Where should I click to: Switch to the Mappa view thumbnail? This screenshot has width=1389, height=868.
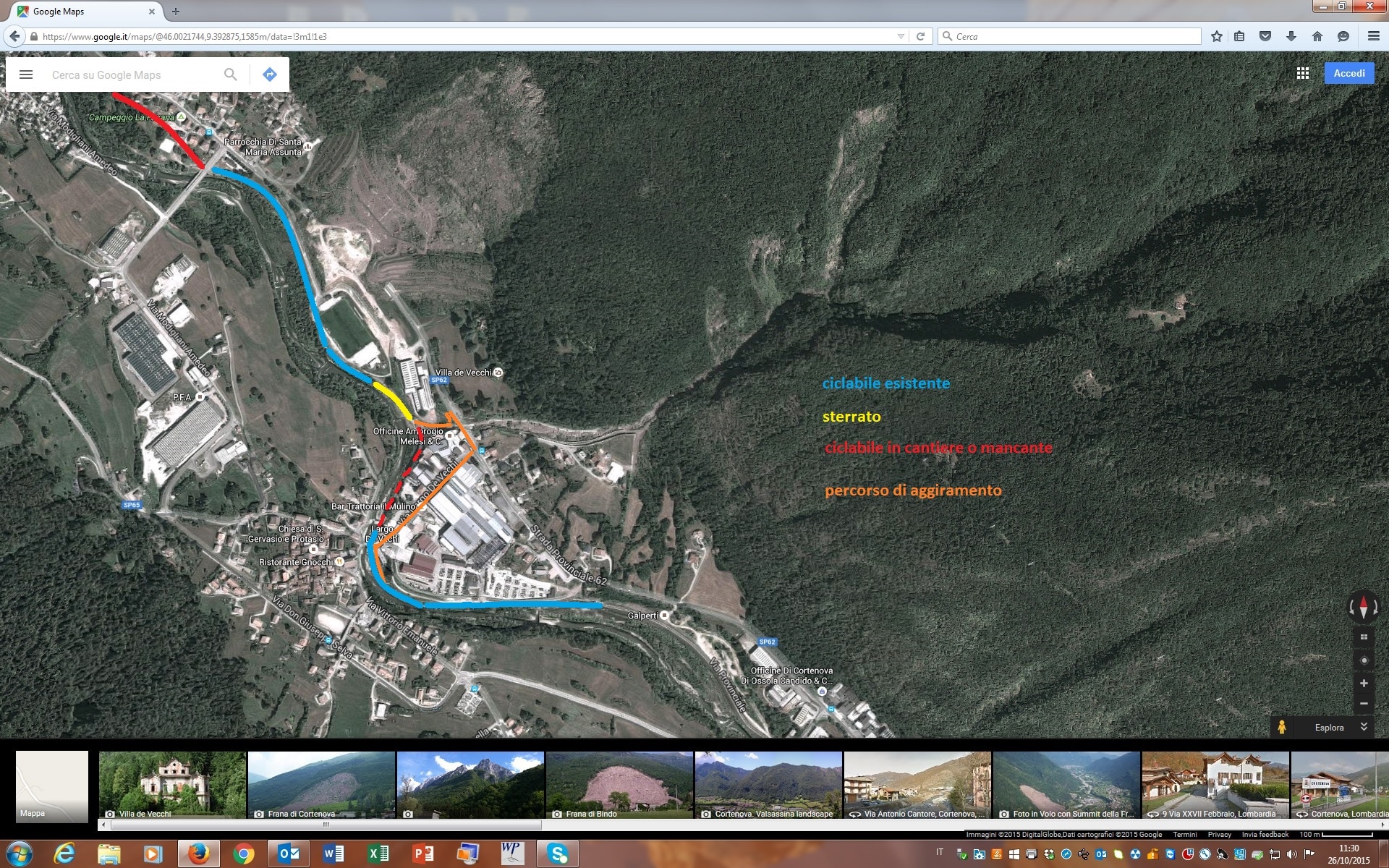pyautogui.click(x=52, y=786)
